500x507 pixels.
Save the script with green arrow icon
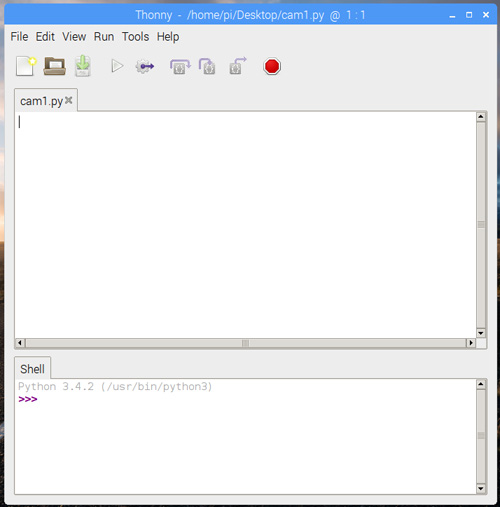point(83,66)
